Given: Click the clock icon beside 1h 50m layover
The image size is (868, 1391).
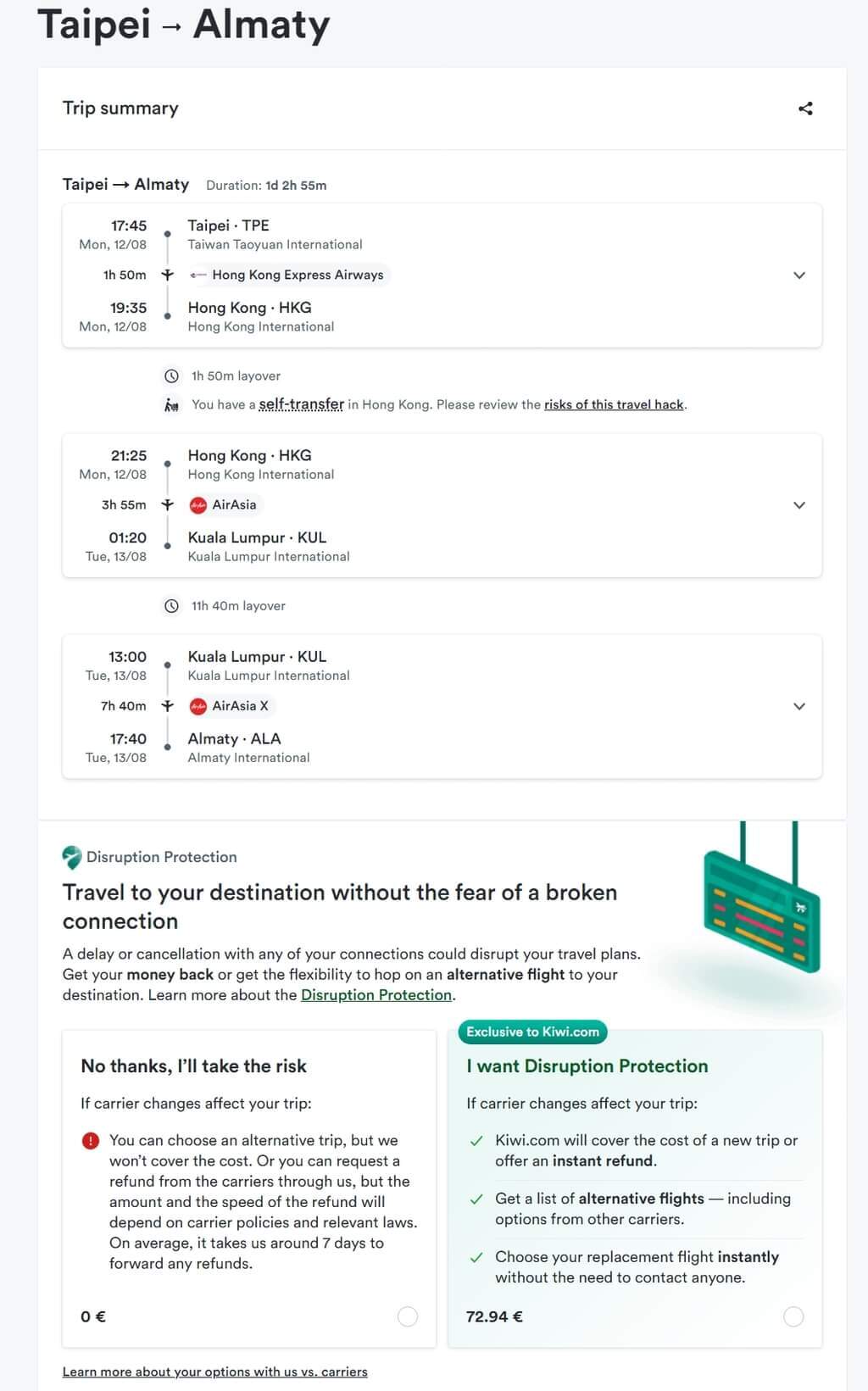Looking at the screenshot, I should (171, 376).
